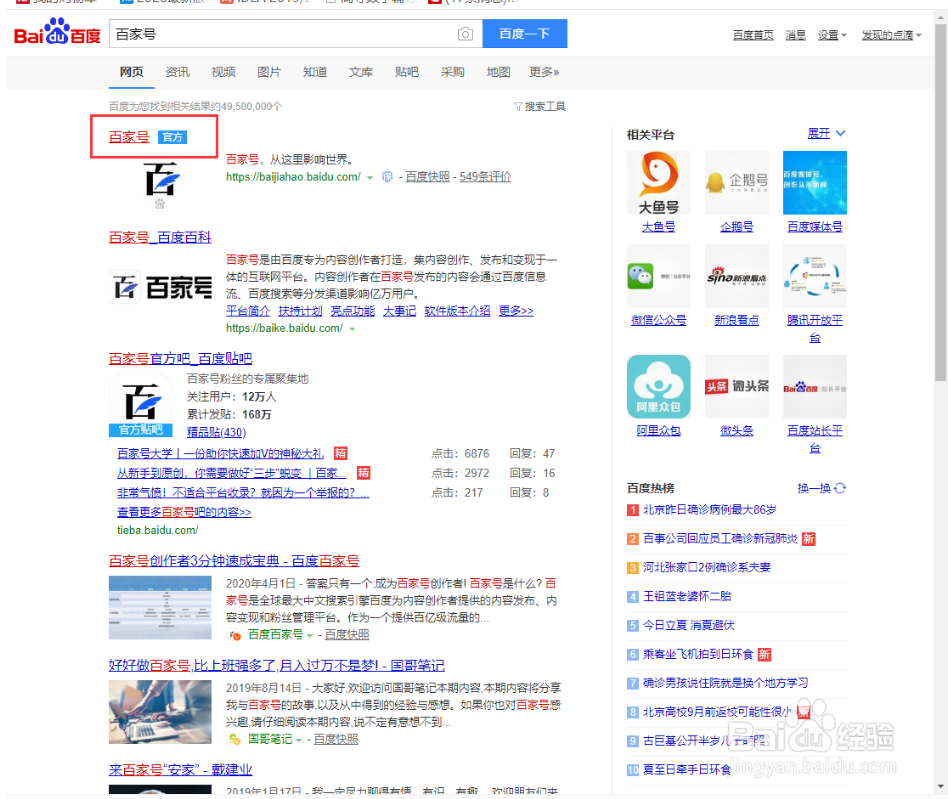The height and width of the screenshot is (799, 948).
Task: Open 软件版本介绍 sublink
Action: (x=457, y=311)
